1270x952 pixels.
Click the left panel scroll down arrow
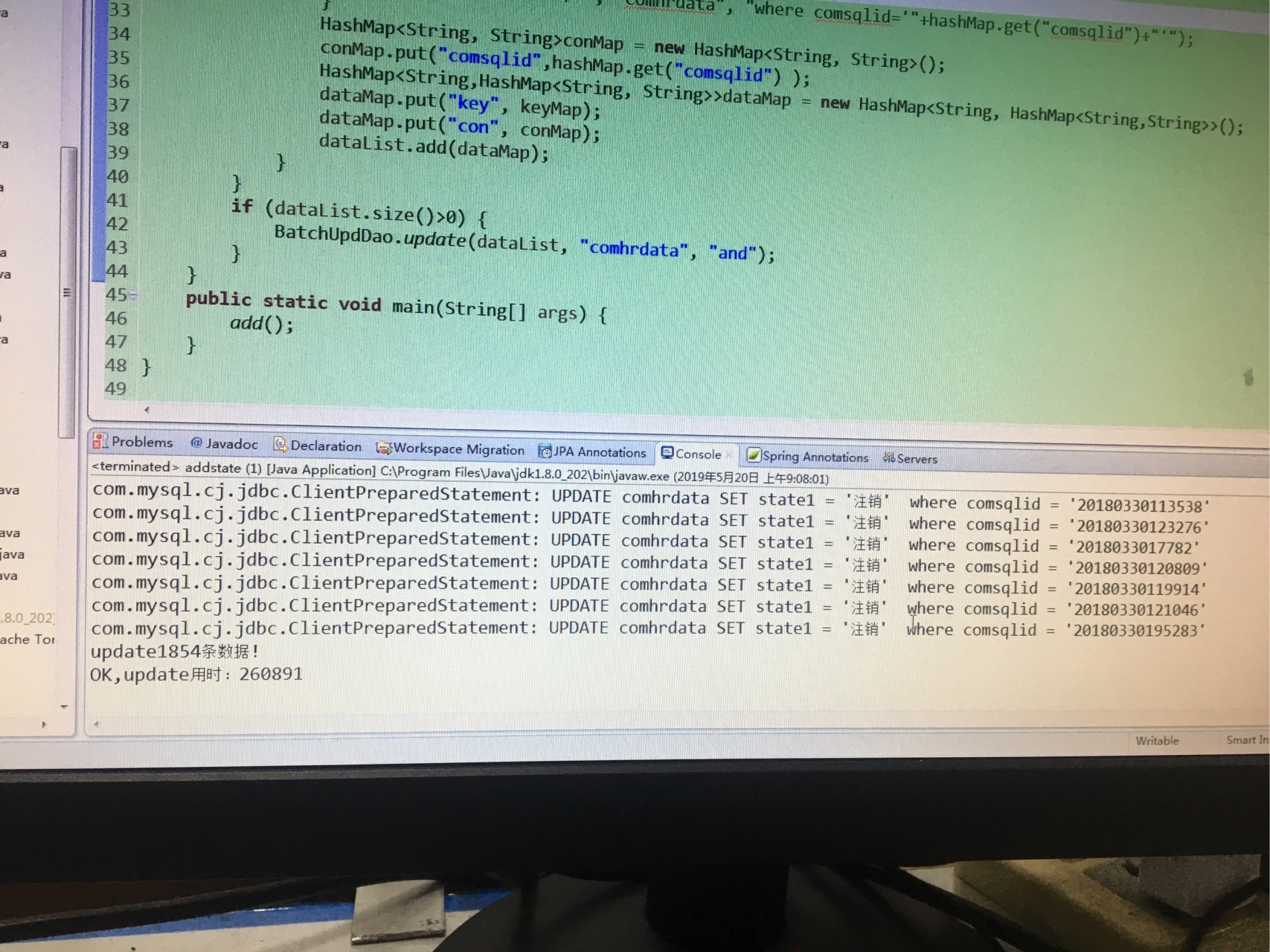(x=64, y=707)
